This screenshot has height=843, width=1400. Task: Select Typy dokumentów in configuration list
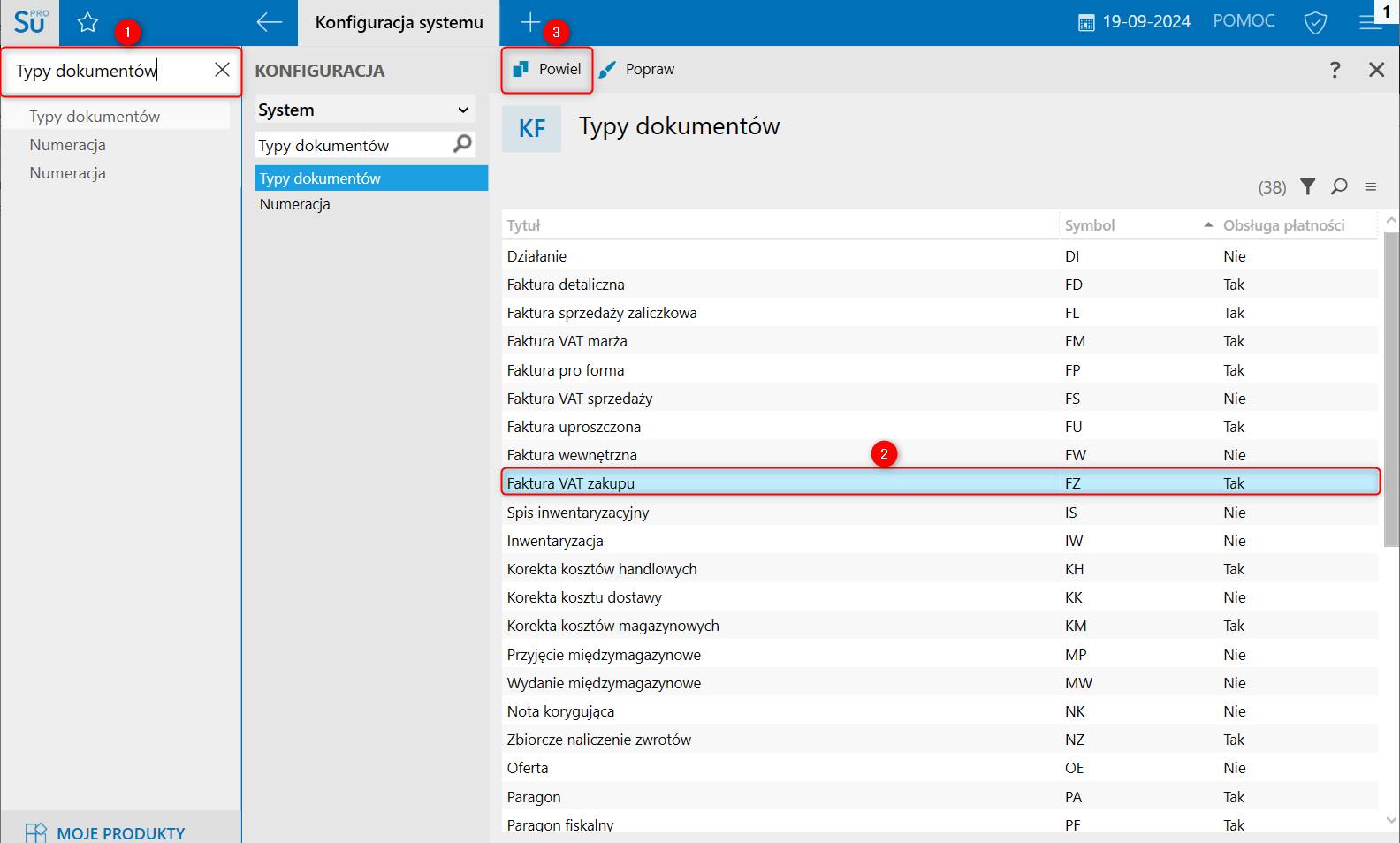pos(371,178)
